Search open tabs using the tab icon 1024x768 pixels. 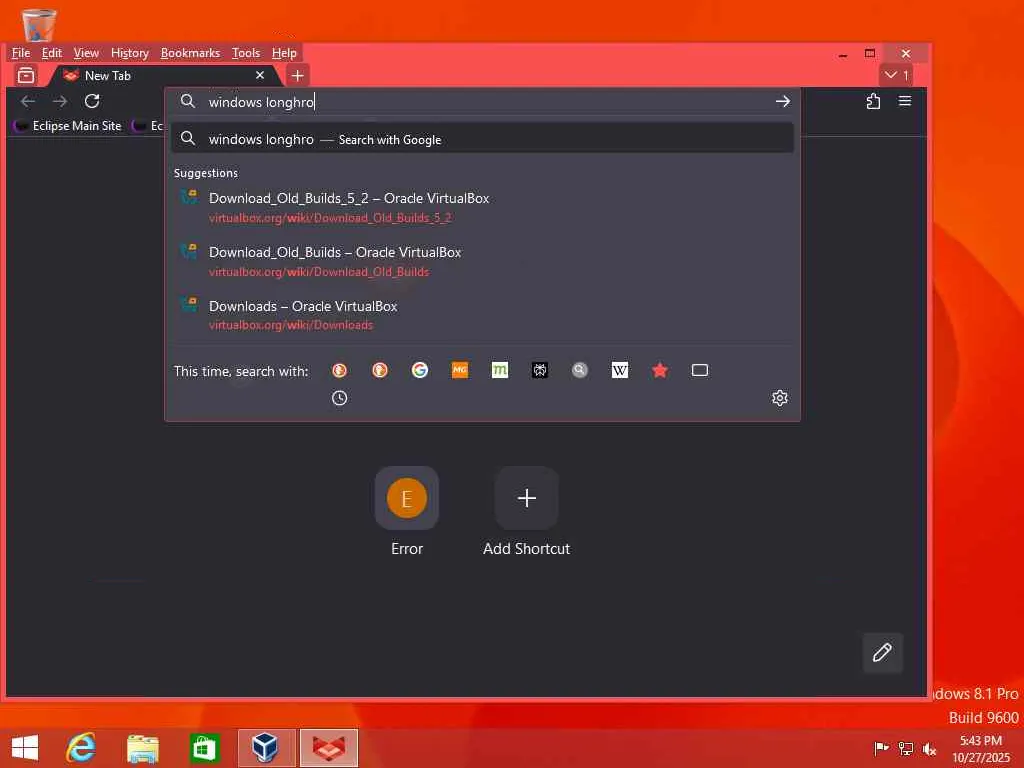[699, 370]
